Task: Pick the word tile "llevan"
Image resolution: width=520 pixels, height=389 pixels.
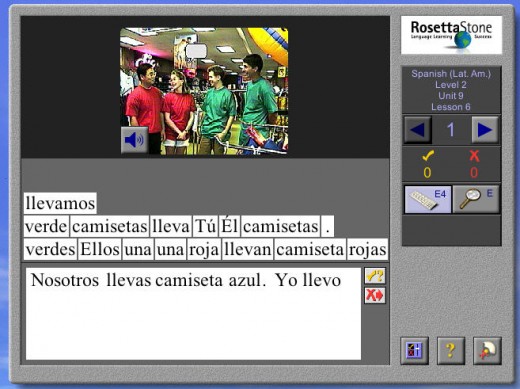Action: coord(248,249)
